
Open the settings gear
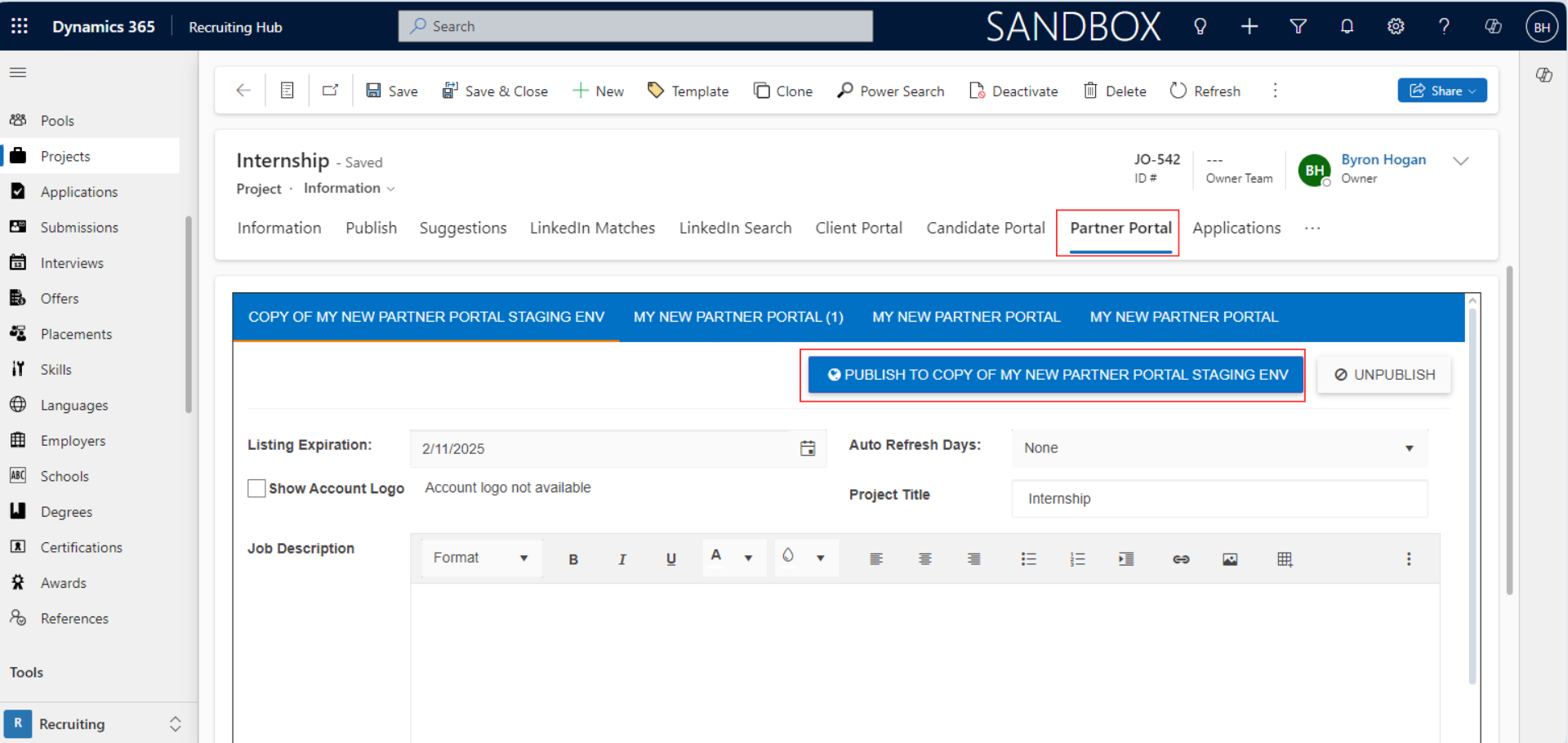(x=1396, y=26)
